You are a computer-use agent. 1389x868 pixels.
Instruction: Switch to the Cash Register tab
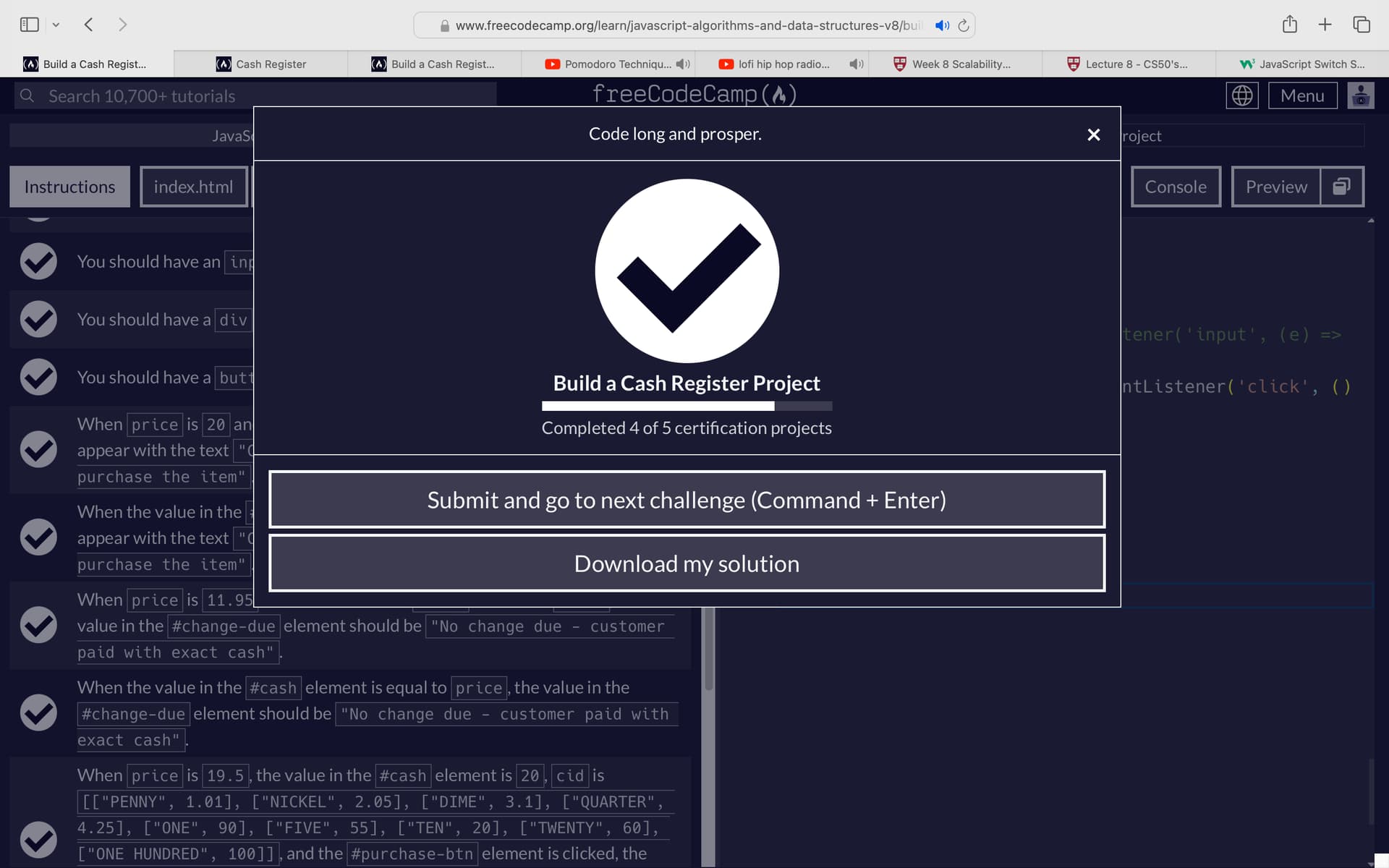[271, 64]
